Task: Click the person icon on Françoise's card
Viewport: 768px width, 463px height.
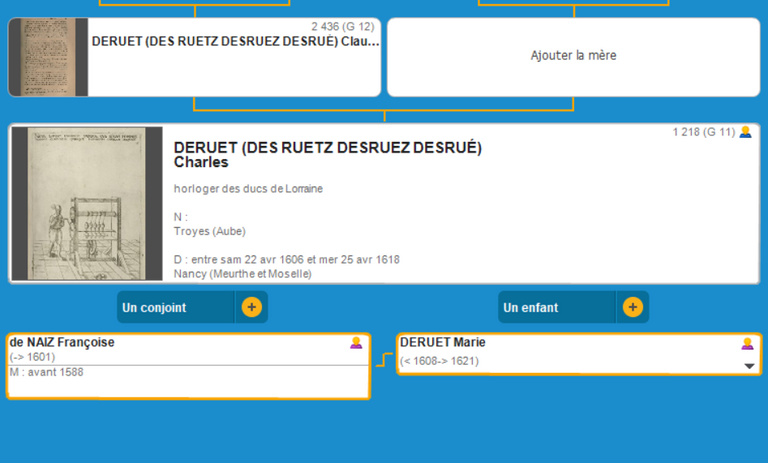Action: (x=356, y=343)
